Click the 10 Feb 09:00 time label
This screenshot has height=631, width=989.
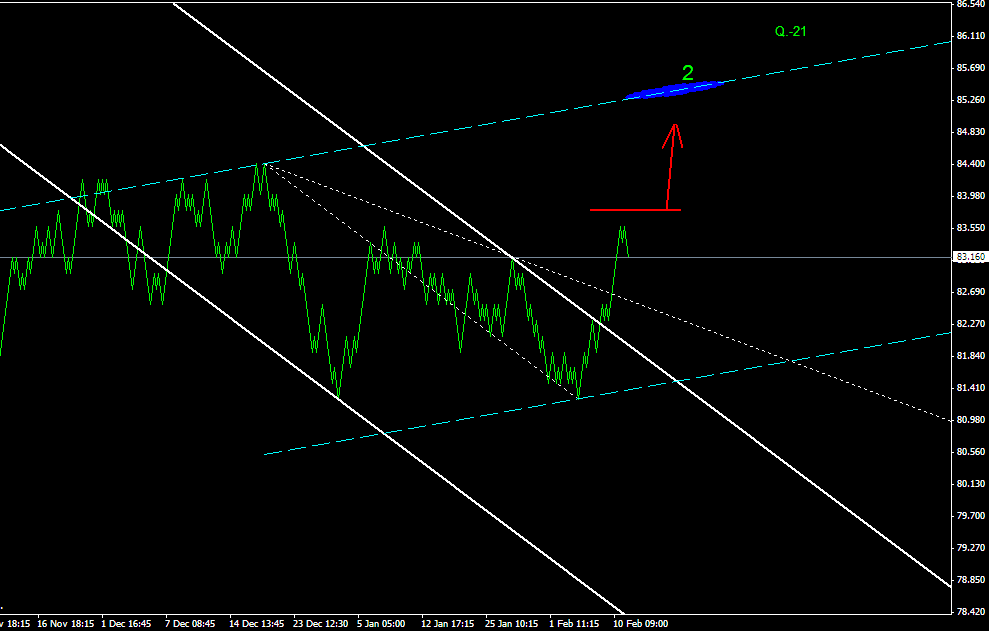click(641, 623)
